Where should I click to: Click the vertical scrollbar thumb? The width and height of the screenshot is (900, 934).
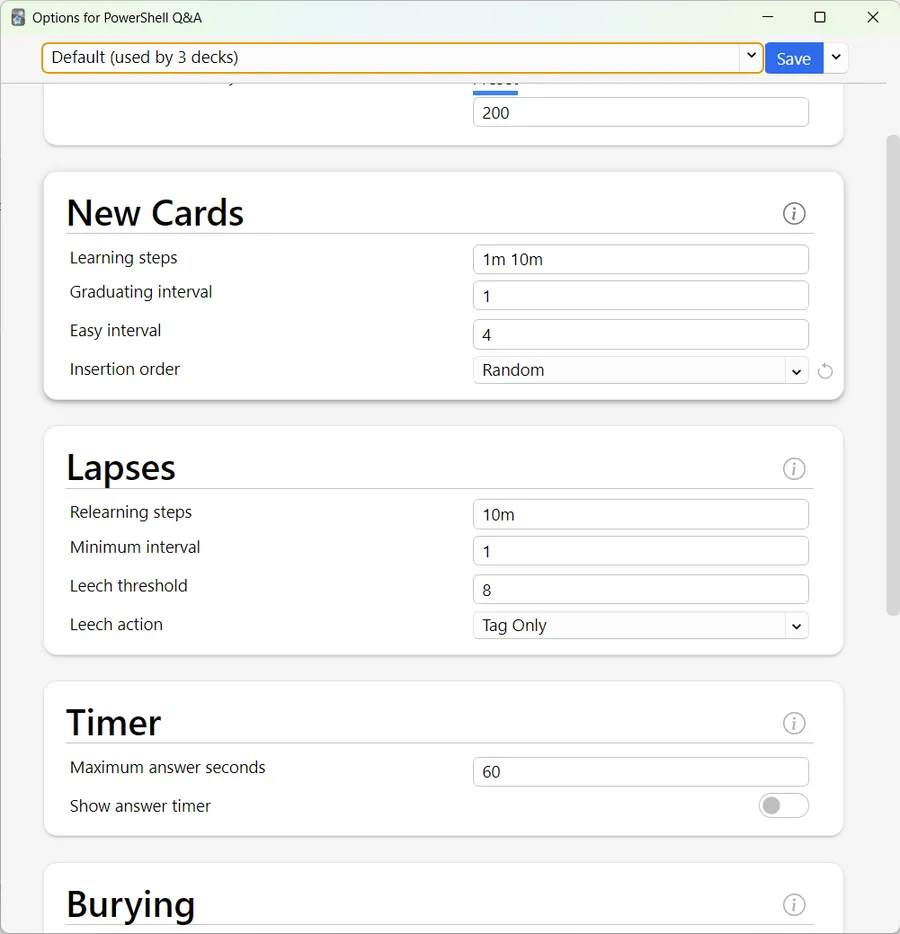click(892, 375)
